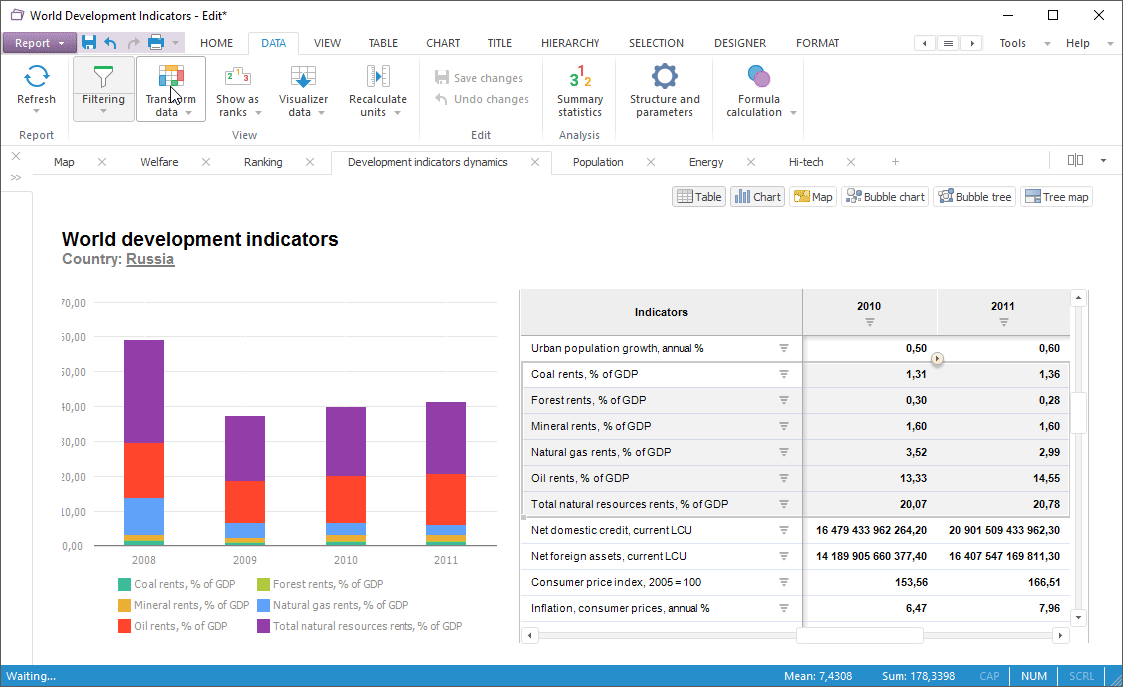The image size is (1123, 687).
Task: Click the Save icon in quick access toolbar
Action: click(x=89, y=43)
